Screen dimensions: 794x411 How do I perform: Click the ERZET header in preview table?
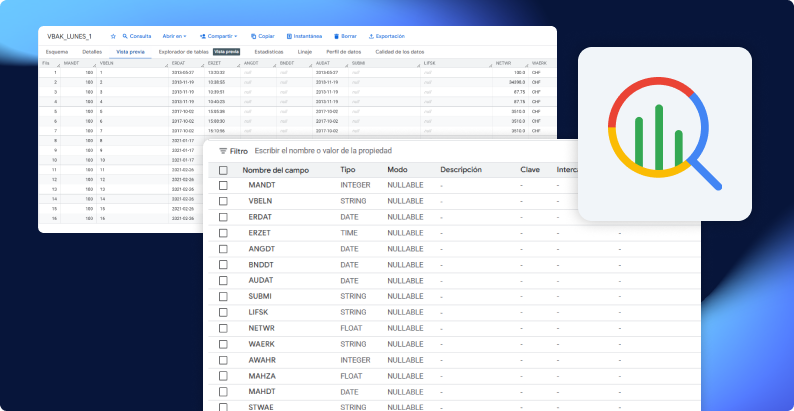tap(213, 64)
